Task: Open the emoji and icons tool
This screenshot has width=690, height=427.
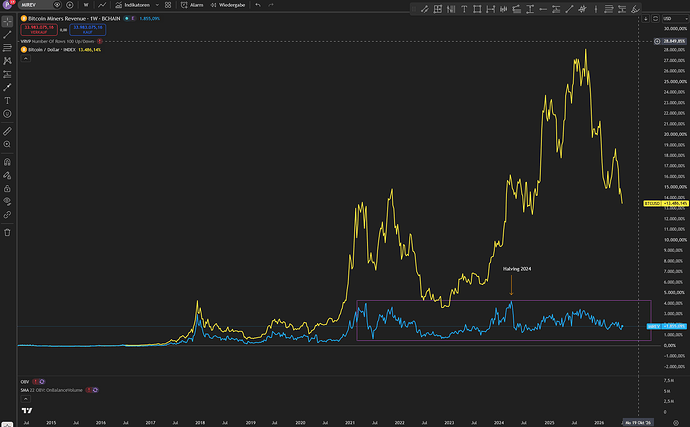Action: [x=7, y=114]
